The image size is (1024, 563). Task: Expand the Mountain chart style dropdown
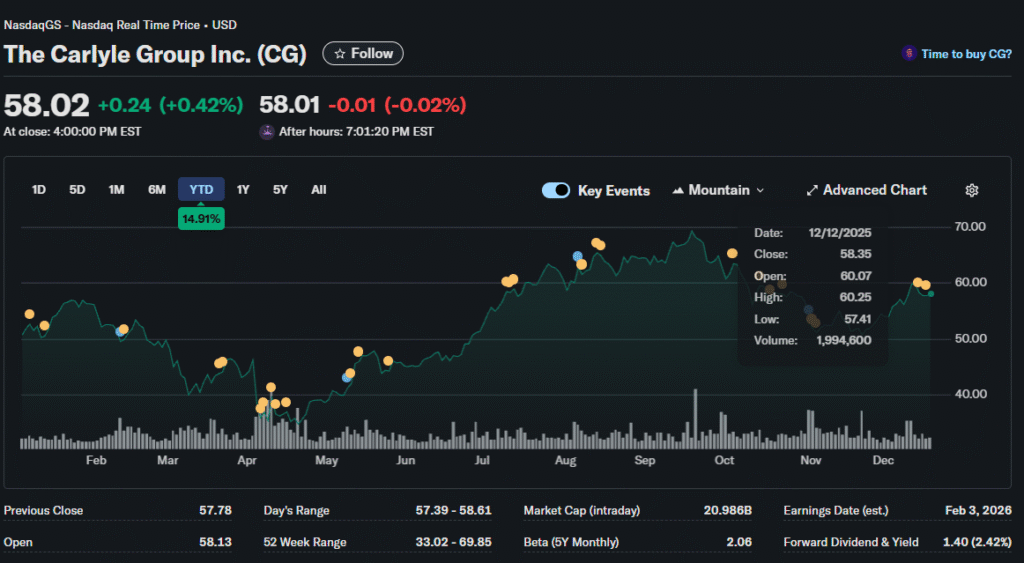tap(760, 190)
